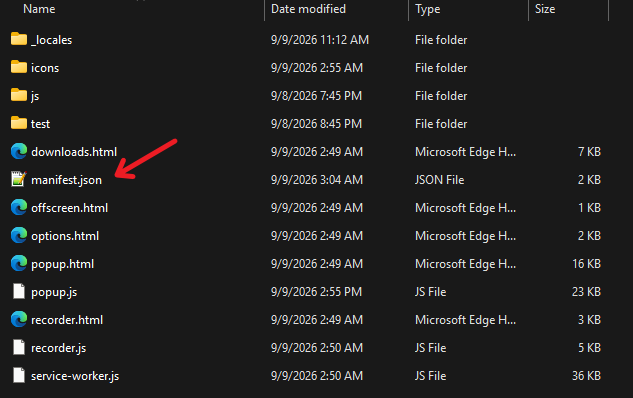This screenshot has height=398, width=633.
Task: Sort by the Size column header
Action: tap(545, 9)
